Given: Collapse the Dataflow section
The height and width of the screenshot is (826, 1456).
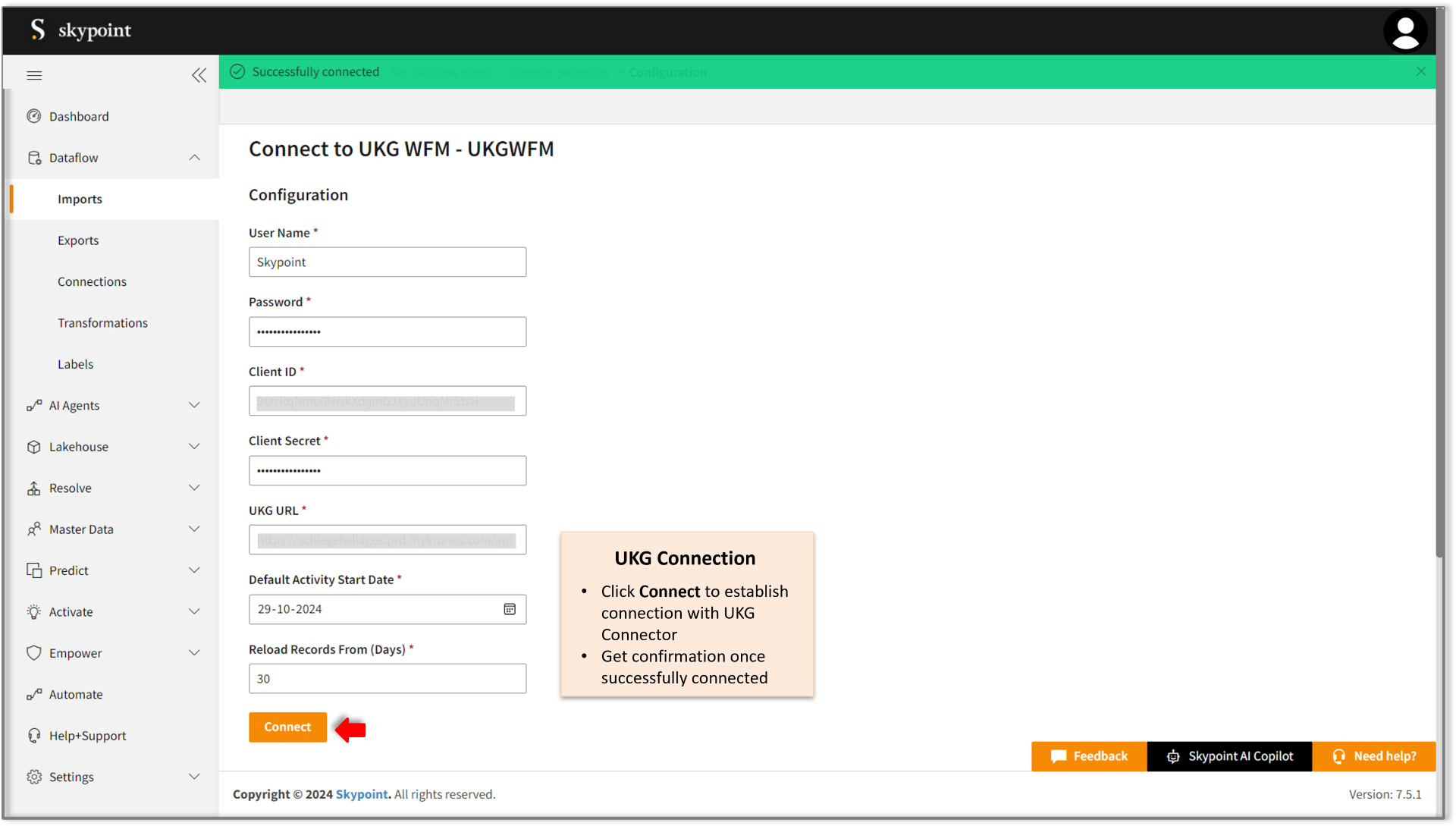Looking at the screenshot, I should pyautogui.click(x=194, y=158).
